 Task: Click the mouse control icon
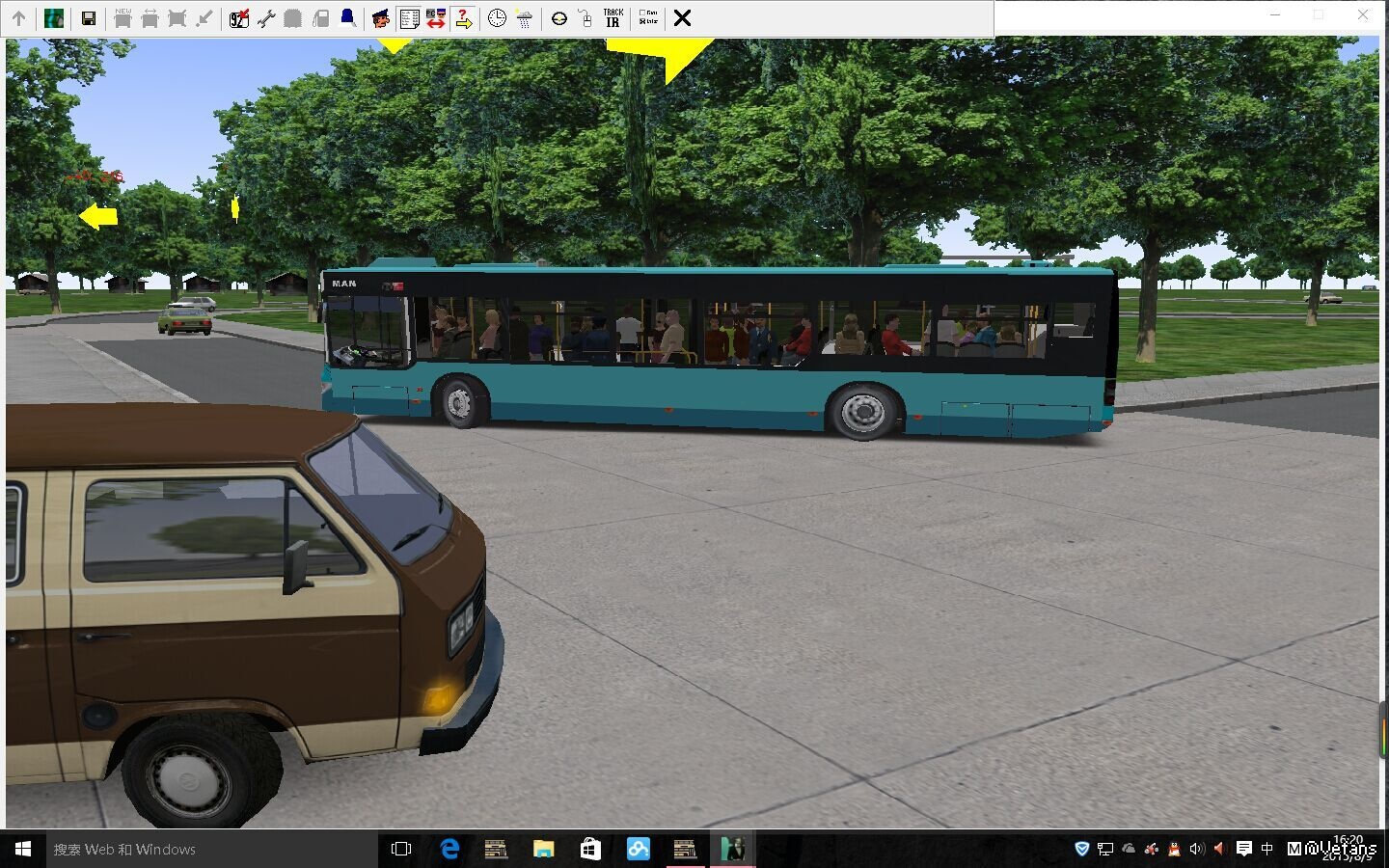pos(586,18)
